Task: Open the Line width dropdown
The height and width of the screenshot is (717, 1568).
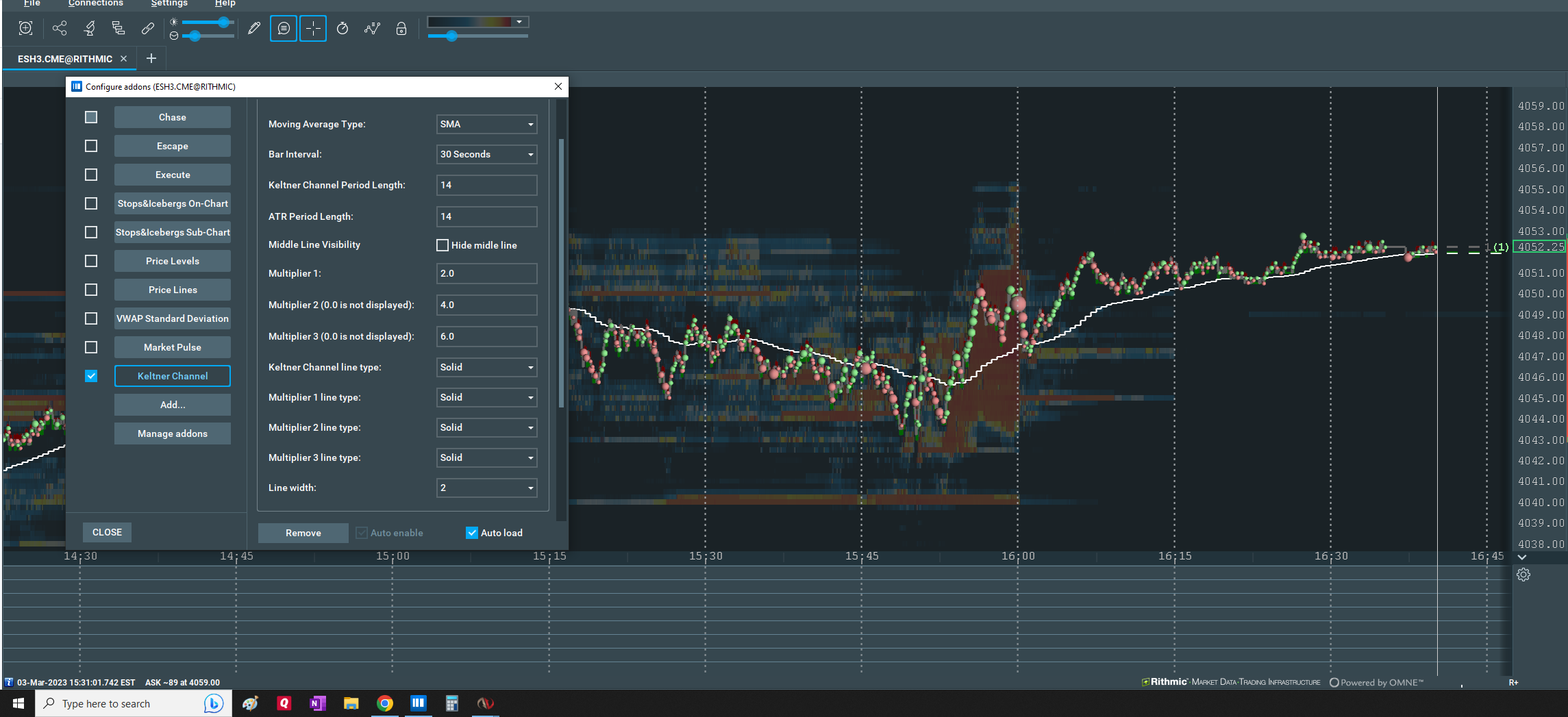Action: (486, 488)
